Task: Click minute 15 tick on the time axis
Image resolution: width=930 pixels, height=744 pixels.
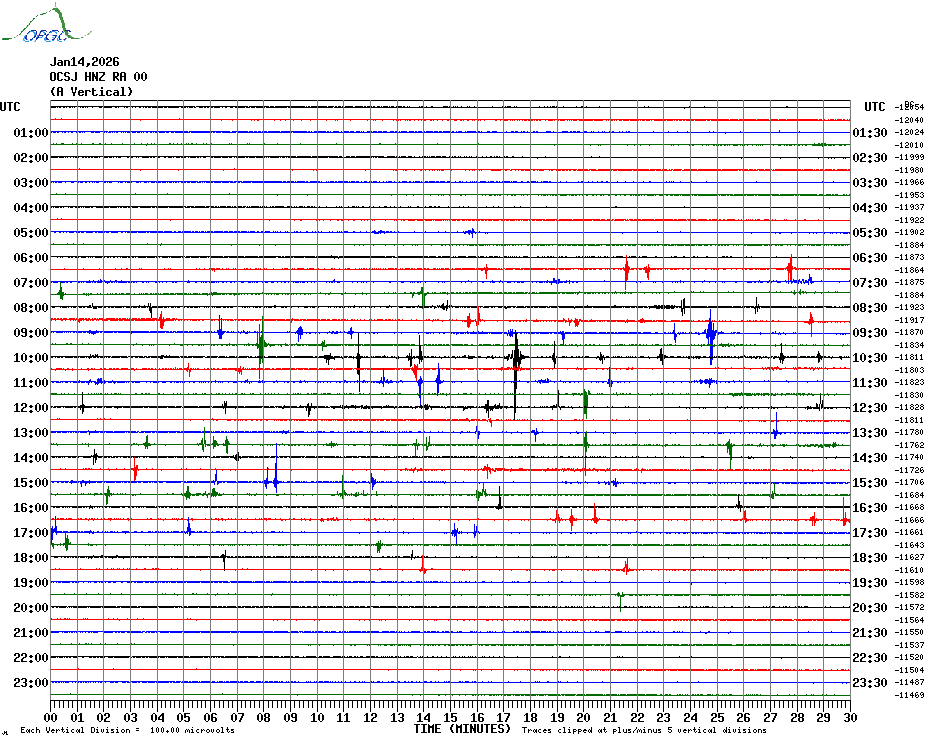Action: [x=450, y=717]
